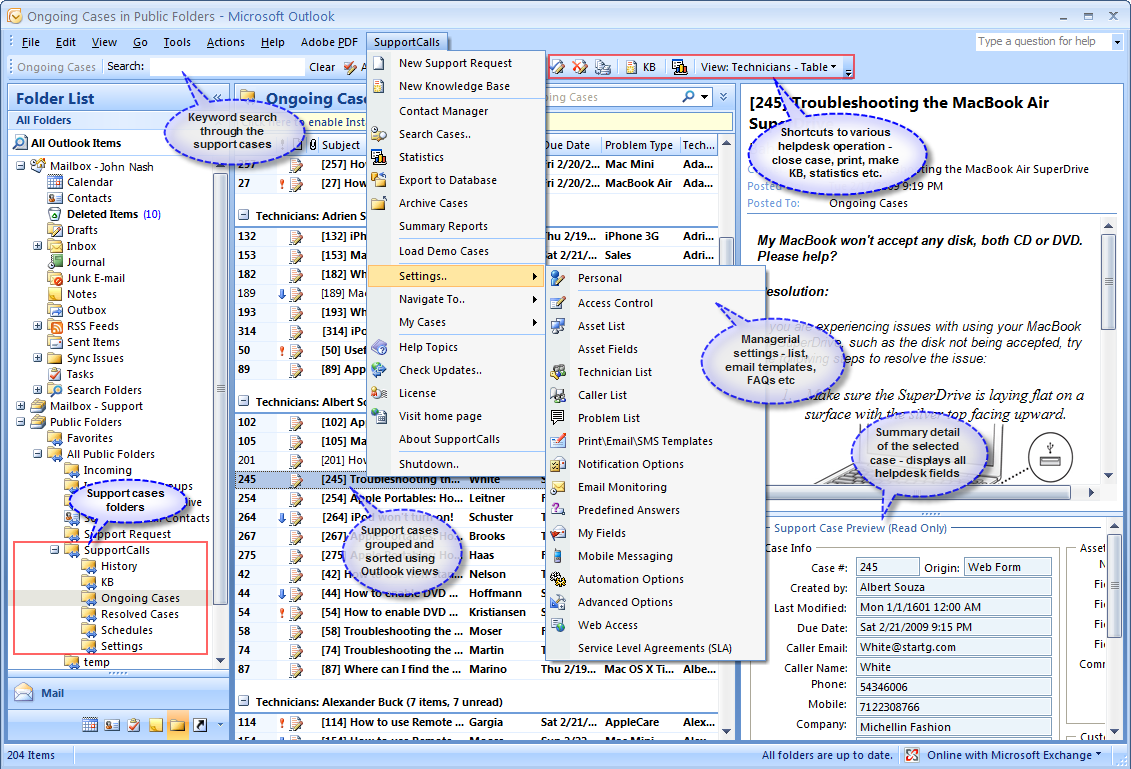
Task: Collapse the Technicians: Alexander Buck group
Action: 243,701
